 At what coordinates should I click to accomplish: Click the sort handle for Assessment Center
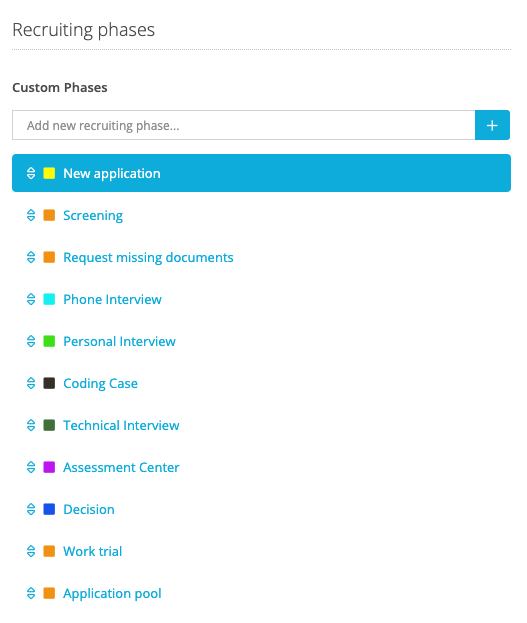31,467
